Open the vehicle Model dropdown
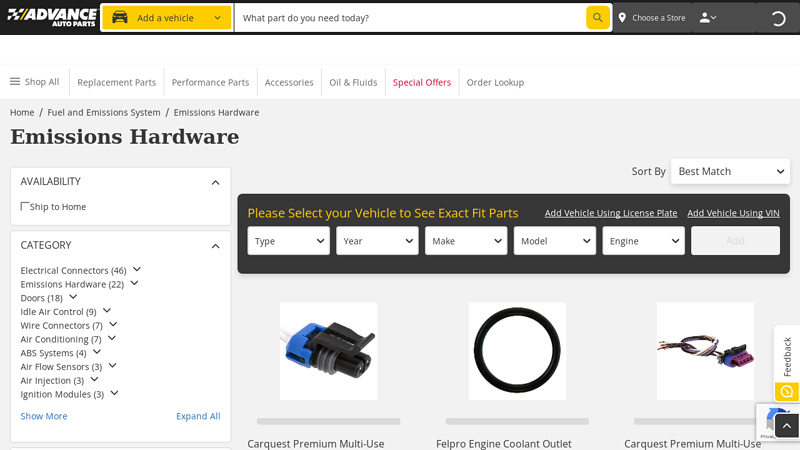The height and width of the screenshot is (450, 800). (555, 241)
